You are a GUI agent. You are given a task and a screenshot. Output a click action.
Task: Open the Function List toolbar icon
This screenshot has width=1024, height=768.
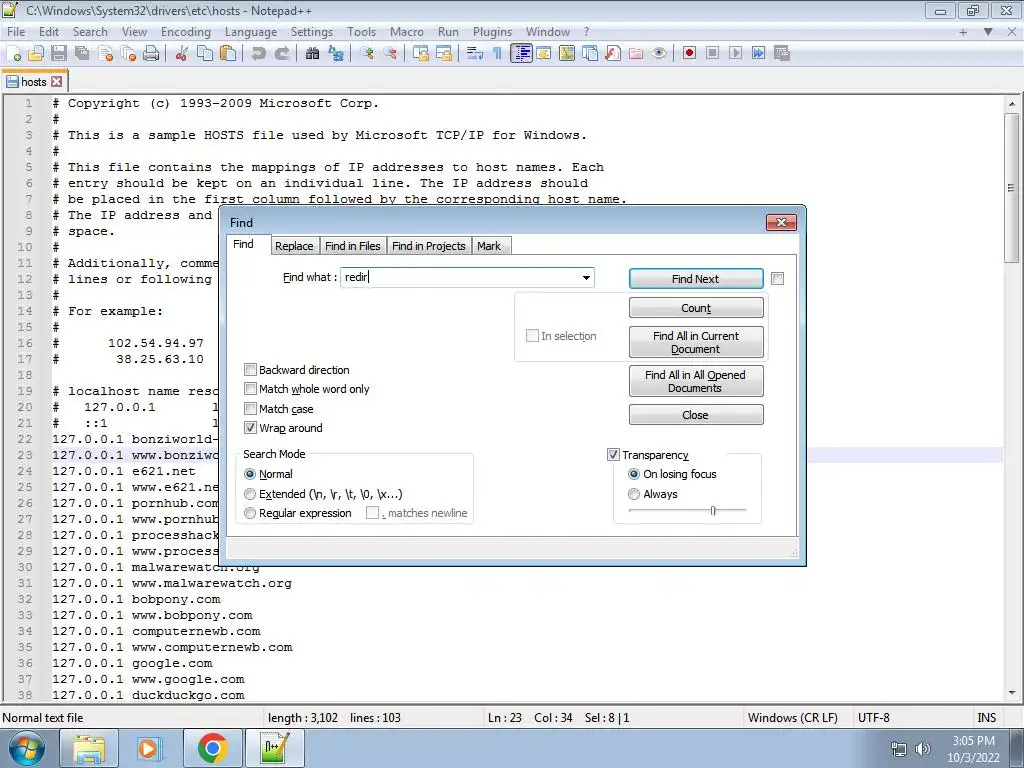coord(613,54)
